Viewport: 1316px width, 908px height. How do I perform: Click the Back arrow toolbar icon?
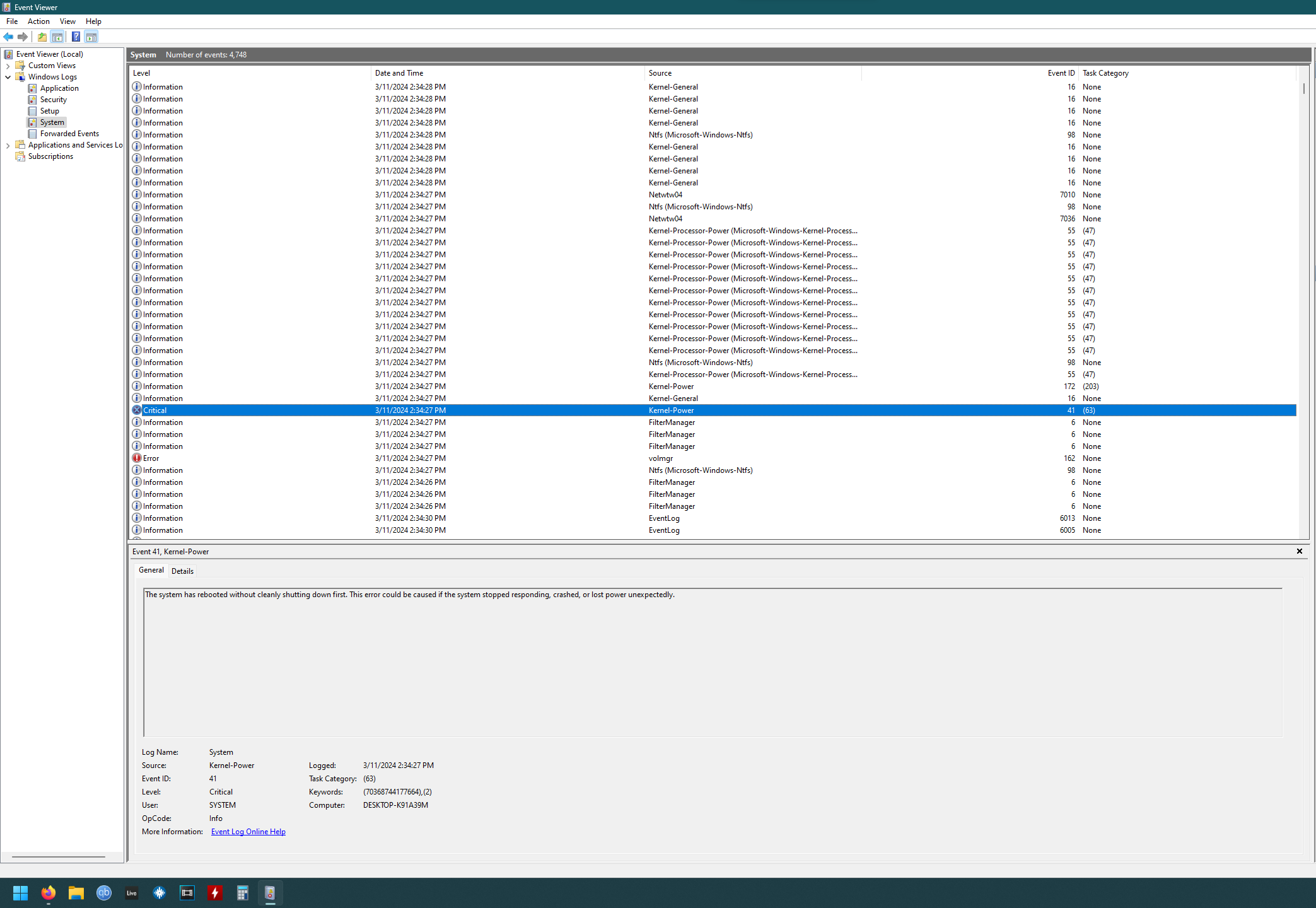(8, 37)
